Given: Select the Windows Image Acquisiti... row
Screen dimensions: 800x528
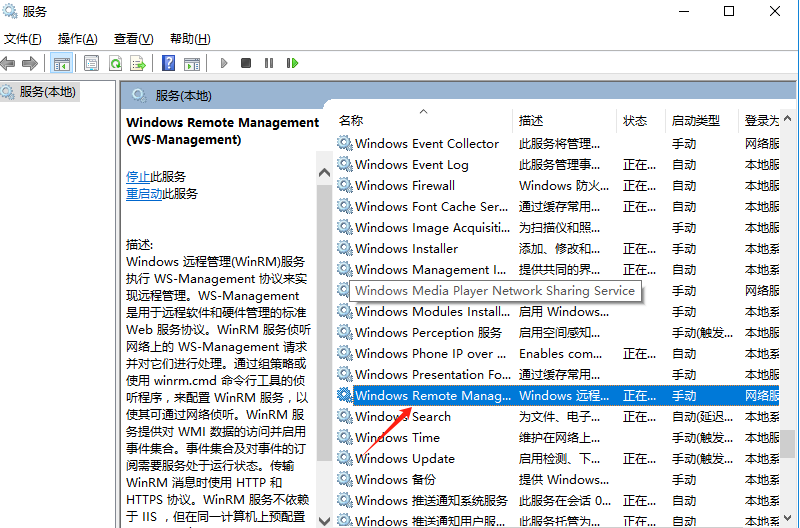Looking at the screenshot, I should (x=557, y=228).
